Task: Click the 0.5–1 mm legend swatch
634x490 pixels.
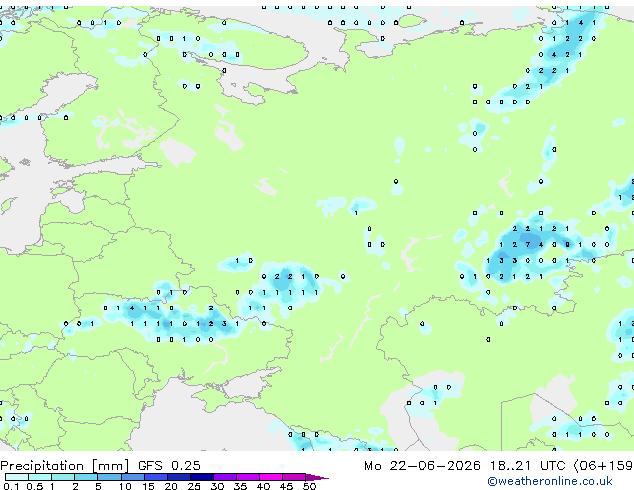Action: click(40, 477)
